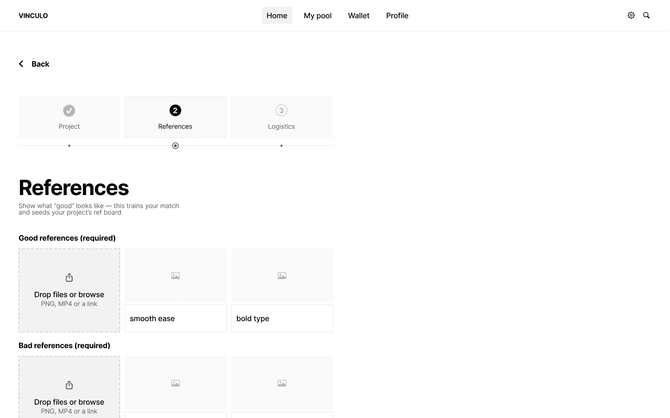Click upload icon in Good references dropzone
The image size is (670, 418).
click(69, 278)
